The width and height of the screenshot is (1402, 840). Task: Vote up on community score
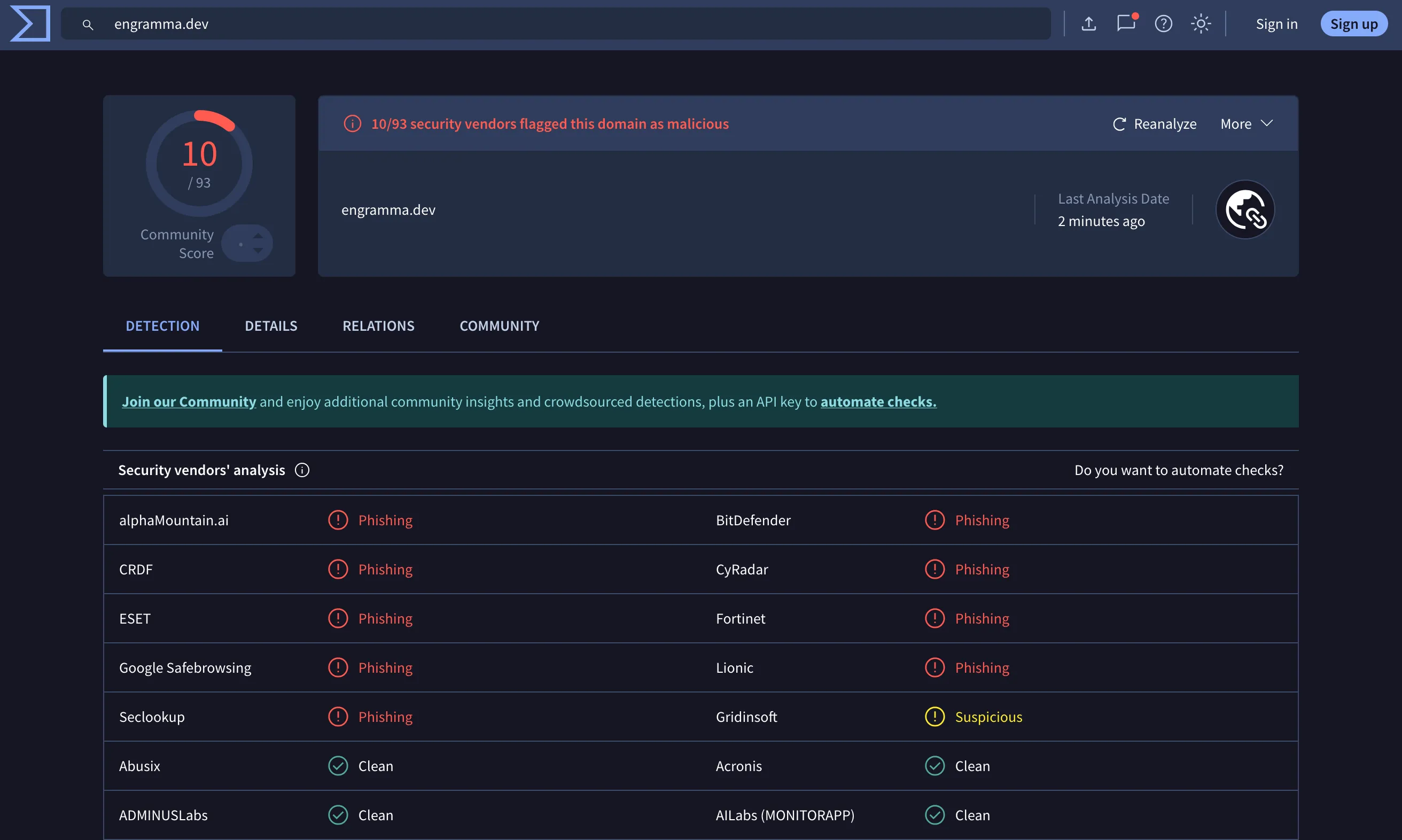coord(258,236)
